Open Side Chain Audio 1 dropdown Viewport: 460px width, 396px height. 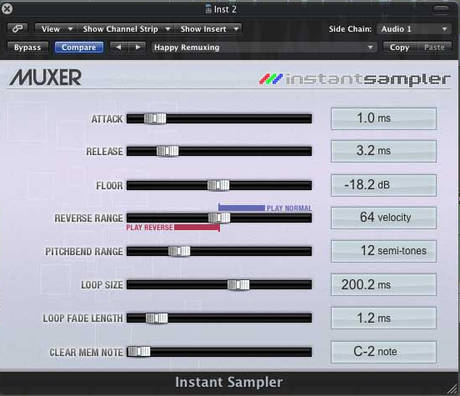click(414, 29)
